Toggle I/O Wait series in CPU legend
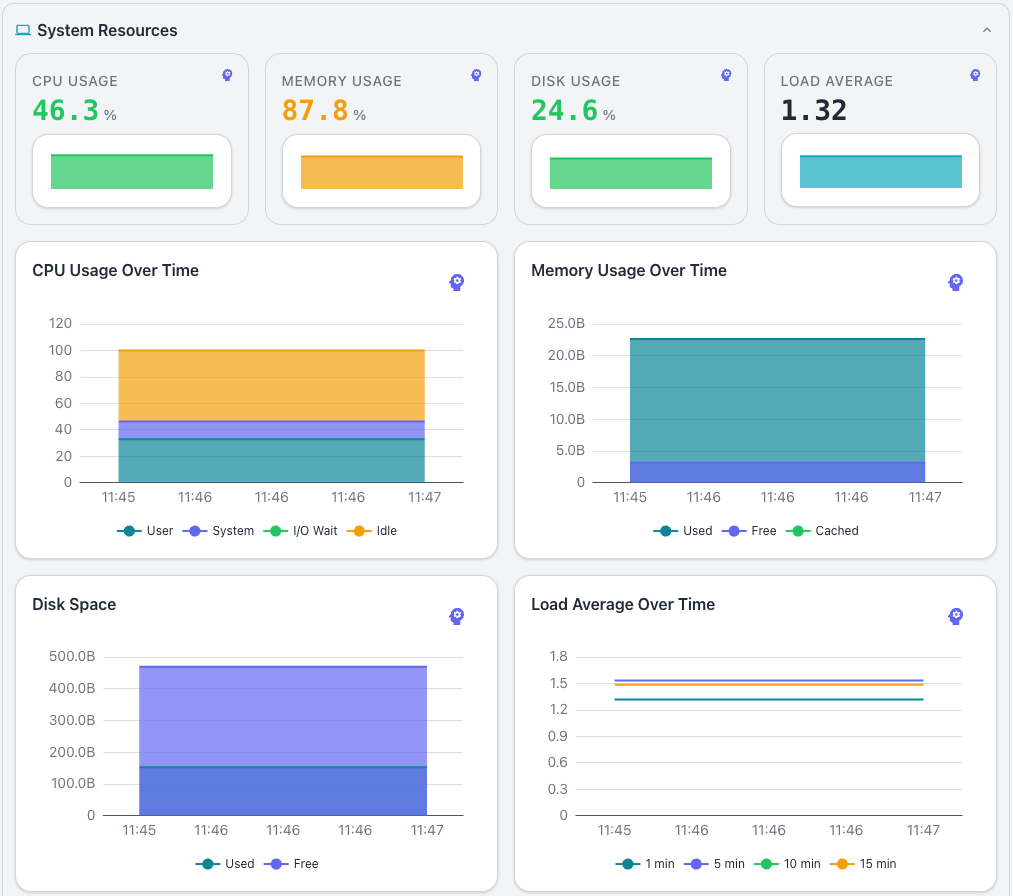Screen dimensions: 1013x896 (300, 531)
